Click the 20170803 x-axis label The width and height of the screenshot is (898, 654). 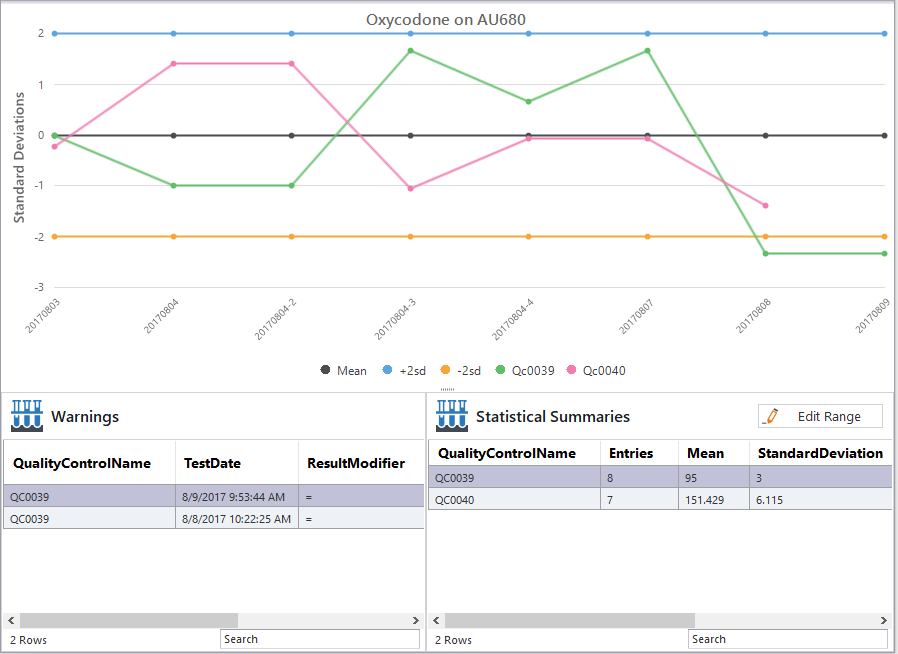coord(43,315)
